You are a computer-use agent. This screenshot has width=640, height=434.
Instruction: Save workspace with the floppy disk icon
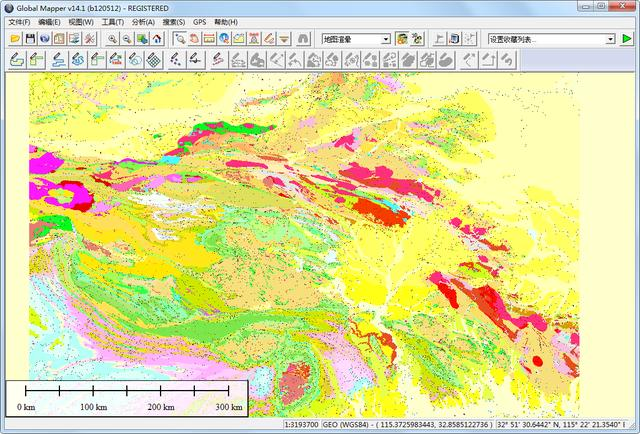tap(30, 39)
